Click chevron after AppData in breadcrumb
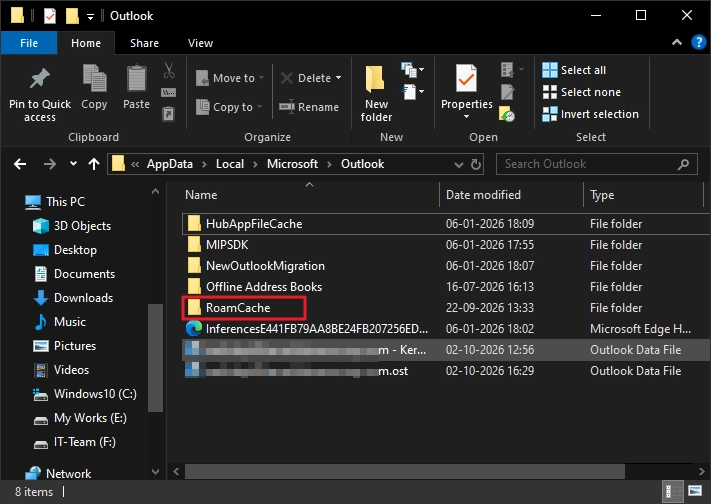This screenshot has height=504, width=711. click(205, 164)
